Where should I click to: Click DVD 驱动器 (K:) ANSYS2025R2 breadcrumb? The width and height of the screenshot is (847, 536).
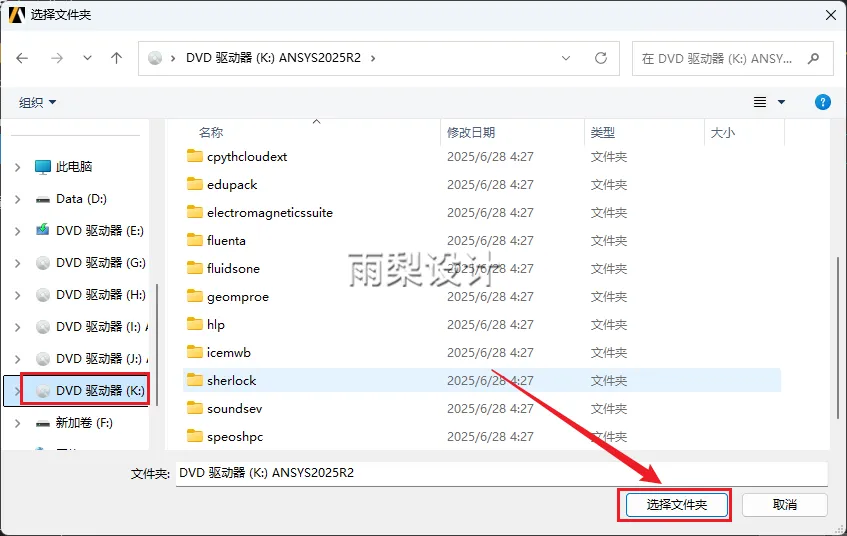coord(273,58)
